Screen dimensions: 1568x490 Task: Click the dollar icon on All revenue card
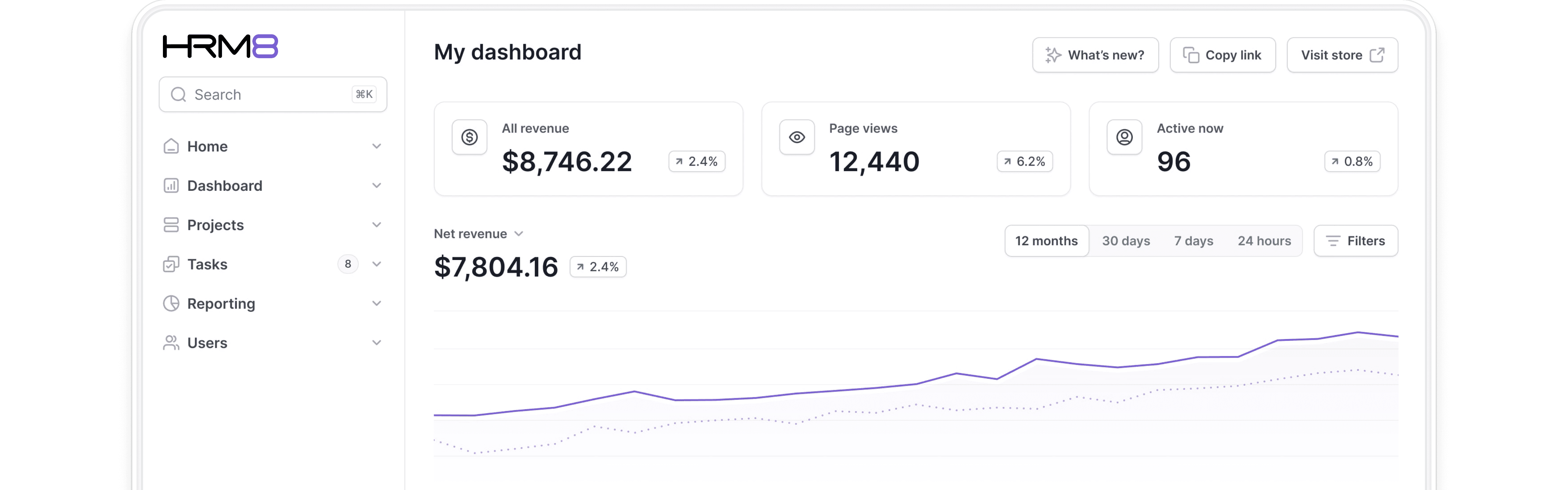[469, 137]
